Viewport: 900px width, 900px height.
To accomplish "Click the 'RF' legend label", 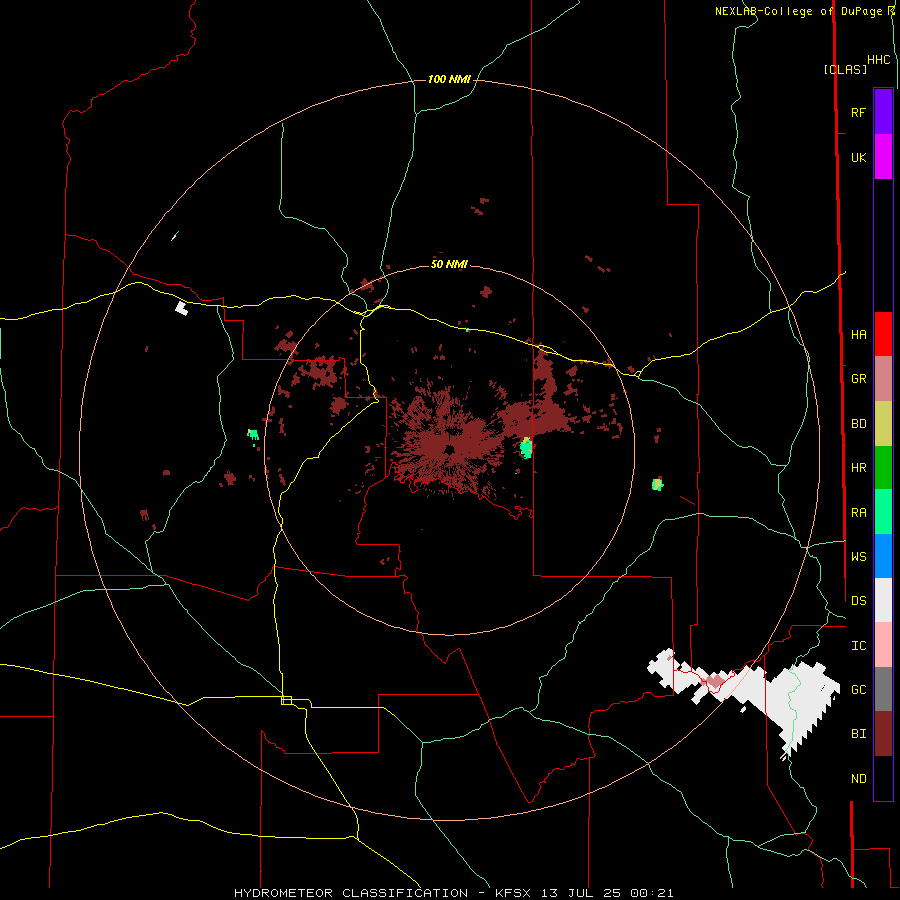I will [x=858, y=112].
